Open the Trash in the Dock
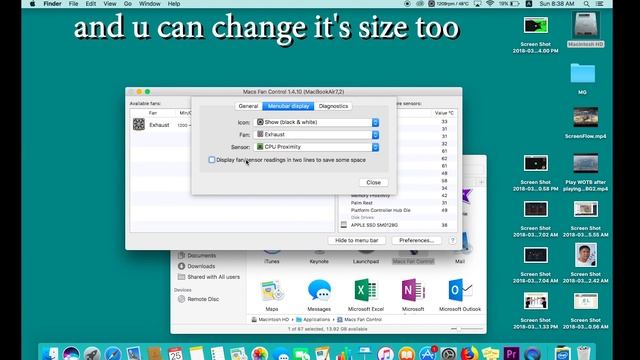The width and height of the screenshot is (640, 360). (x=584, y=353)
